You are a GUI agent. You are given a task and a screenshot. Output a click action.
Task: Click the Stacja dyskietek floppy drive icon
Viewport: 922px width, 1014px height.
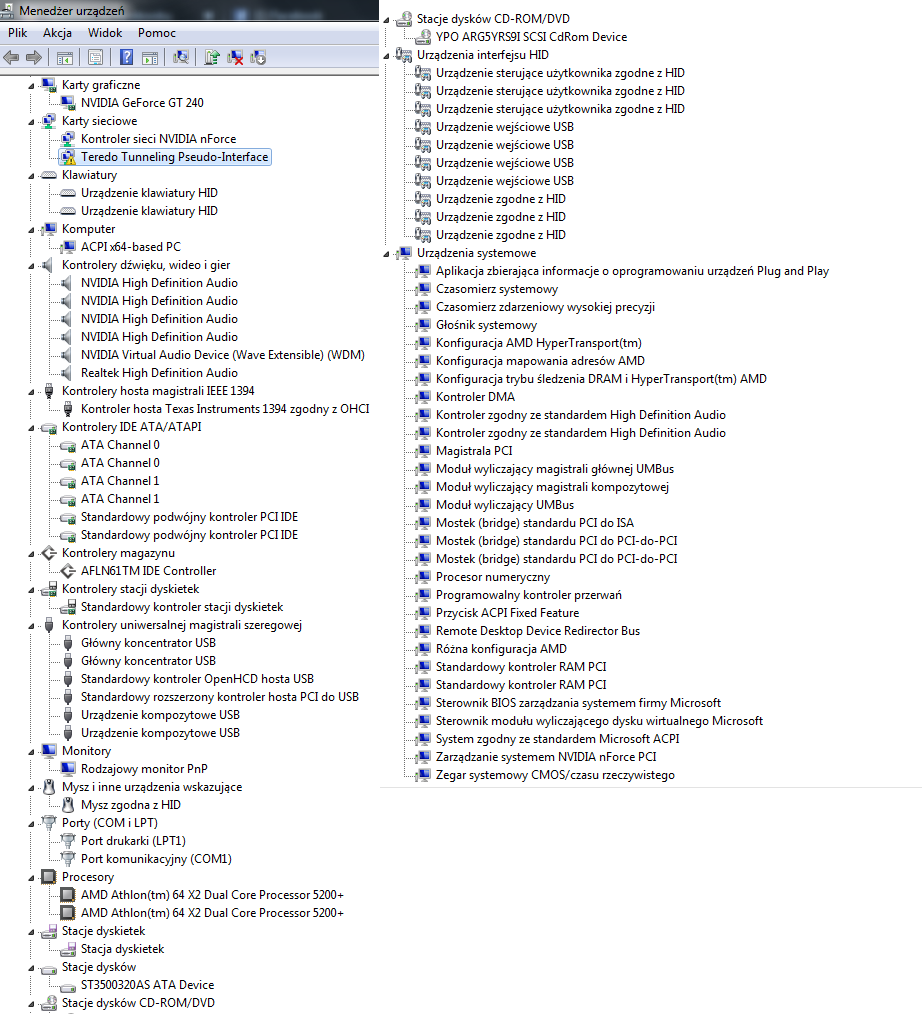tap(68, 949)
